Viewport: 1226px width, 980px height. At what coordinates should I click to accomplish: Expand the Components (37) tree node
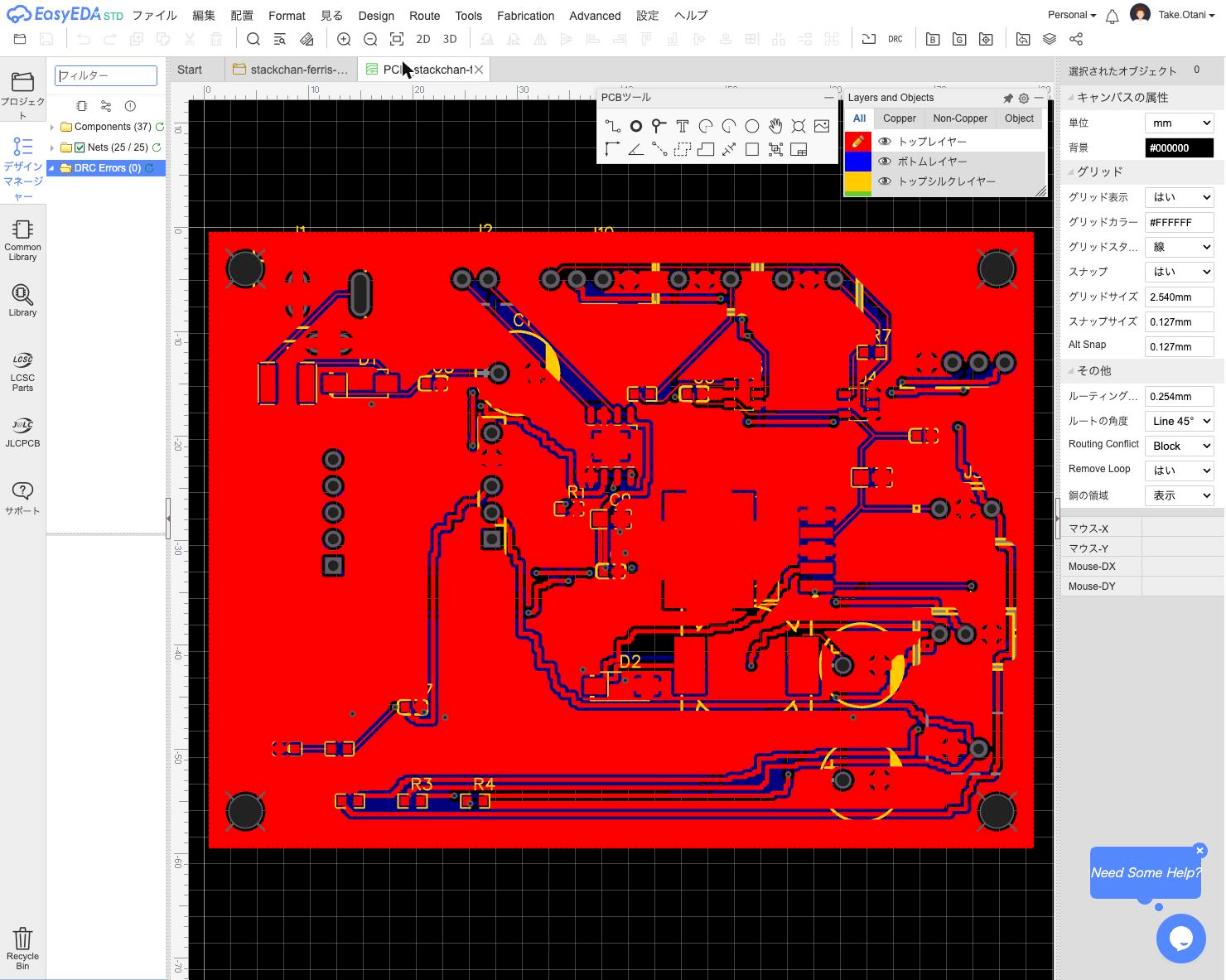pos(52,127)
